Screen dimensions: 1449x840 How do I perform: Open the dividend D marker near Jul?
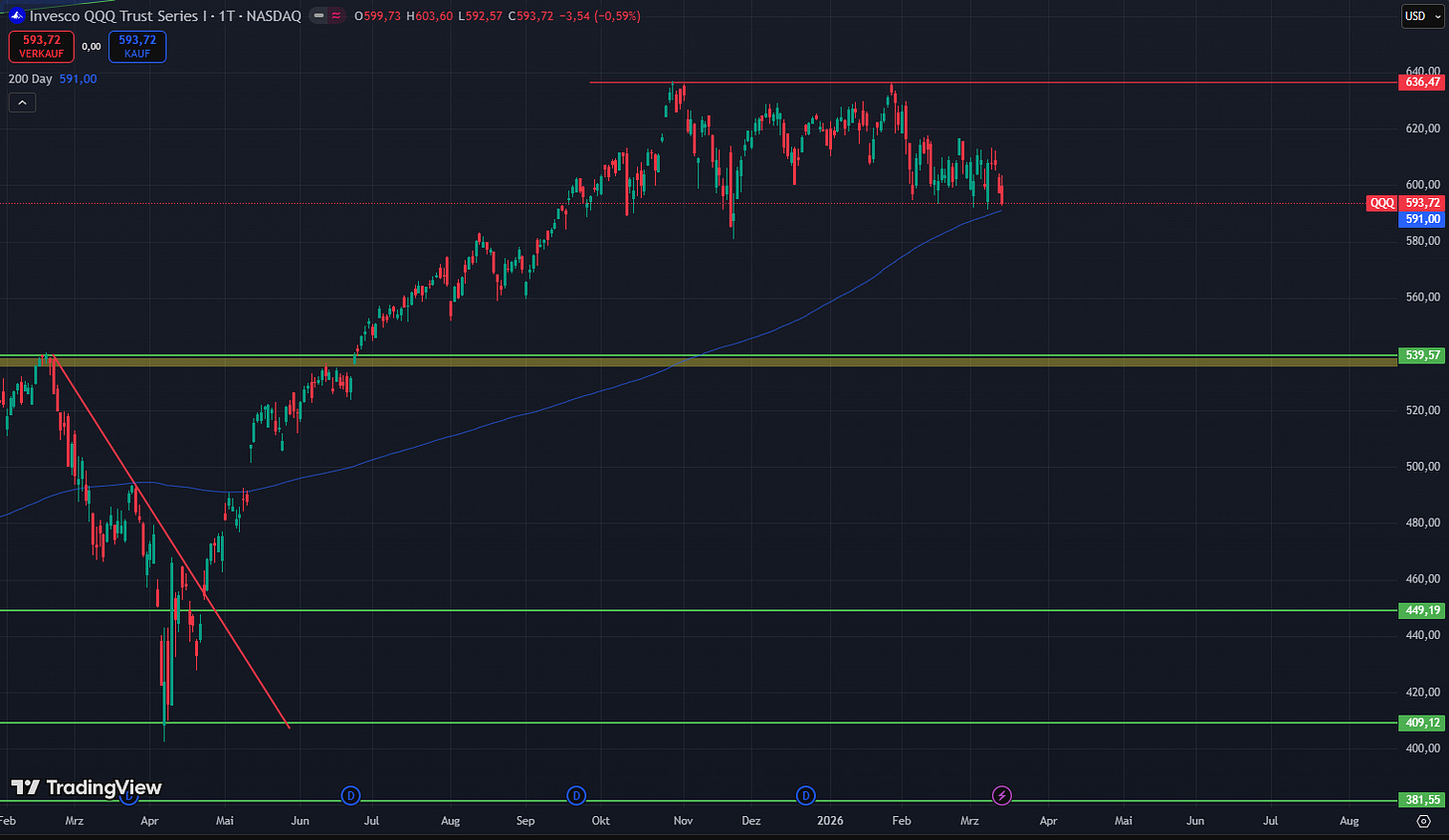coord(350,795)
